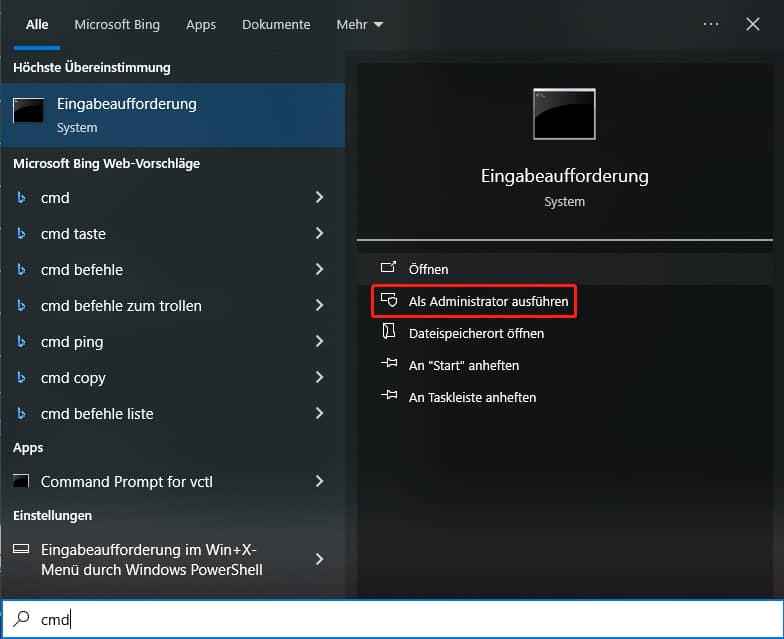Click Bing icon next to 'cmd'
Image resolution: width=784 pixels, height=639 pixels.
[21, 198]
